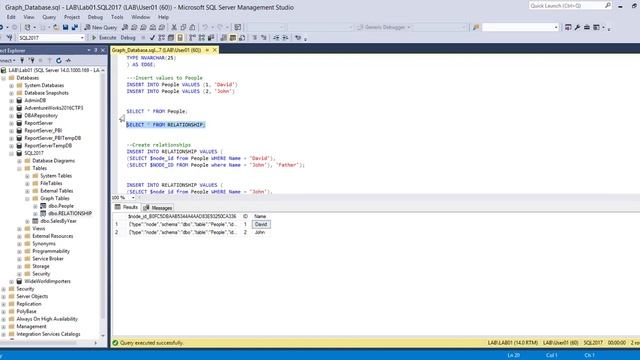Toggle Include Client Statistics
Screen dimensions: 640x360
pyautogui.click(x=211, y=38)
